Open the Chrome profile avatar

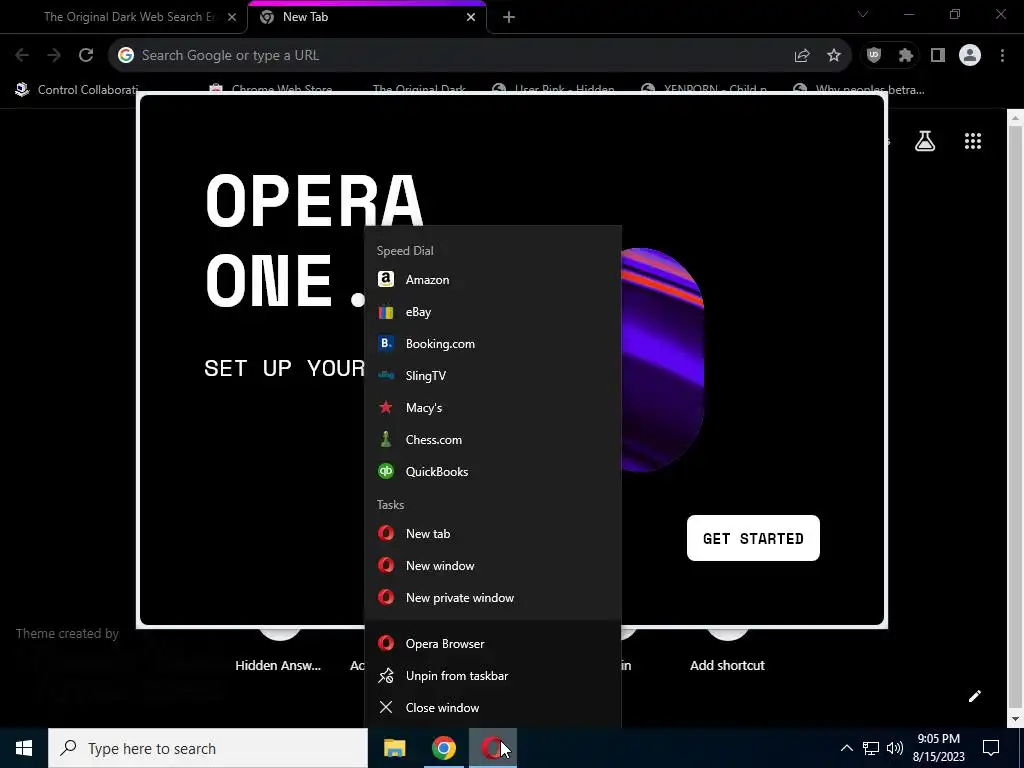tap(970, 56)
